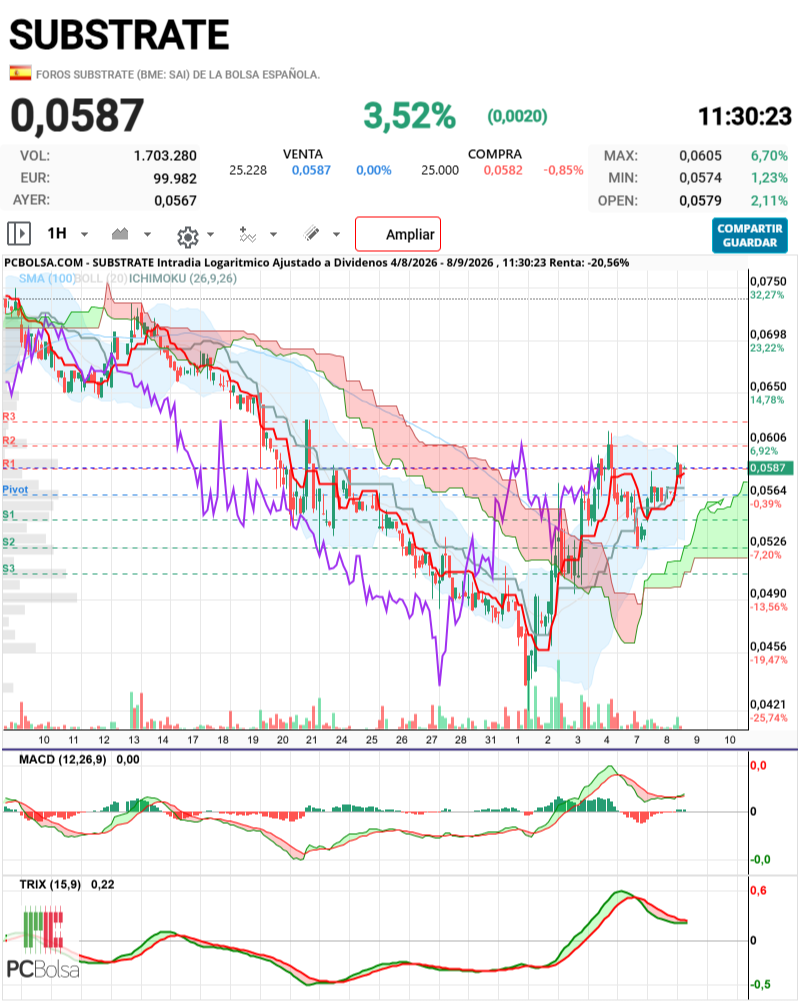Click the R3 resistance level label

[x=9, y=417]
